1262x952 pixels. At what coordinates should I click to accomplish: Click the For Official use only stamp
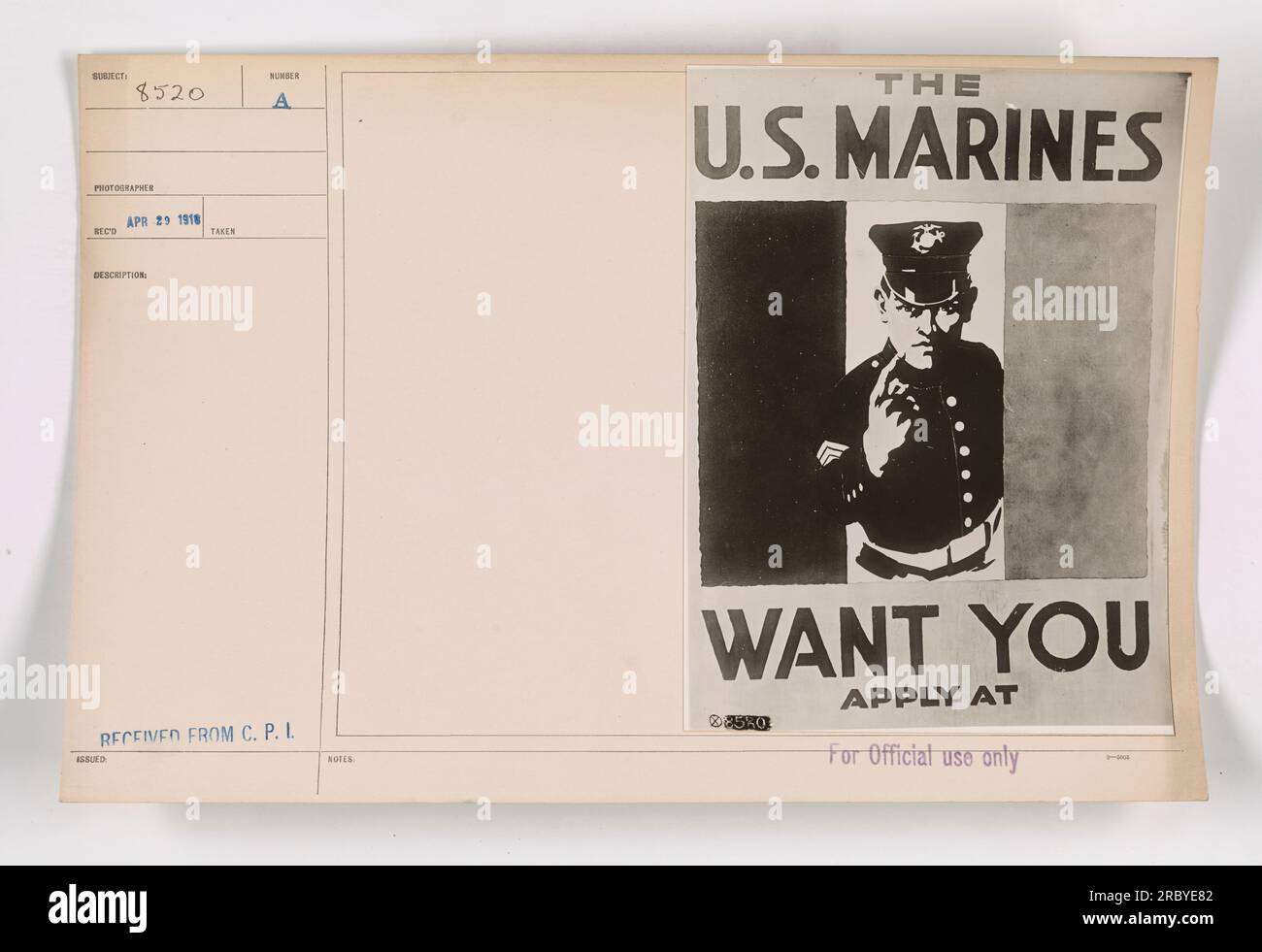point(921,758)
